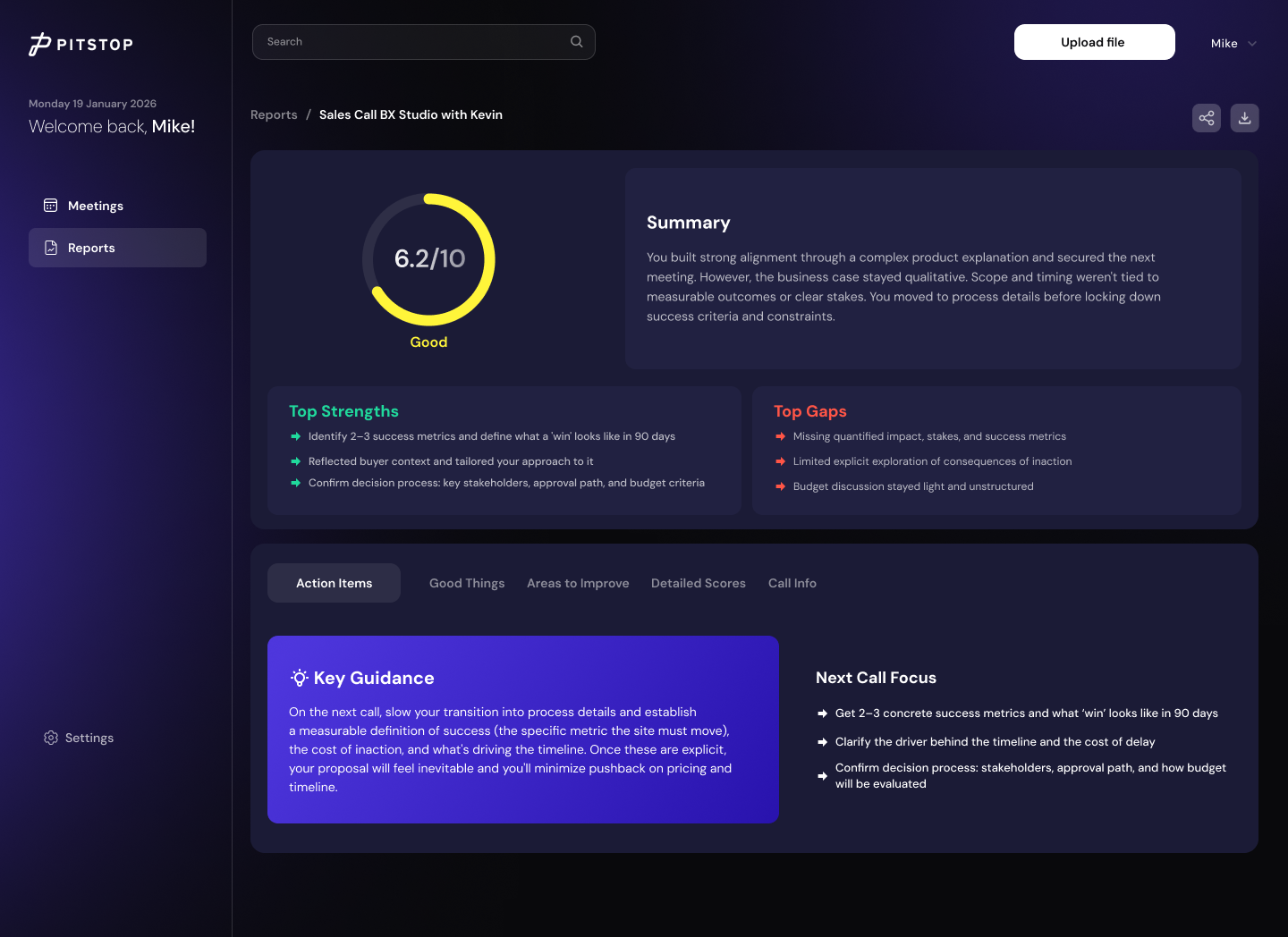The height and width of the screenshot is (937, 1288).
Task: Select the Action Items tab
Action: (334, 583)
